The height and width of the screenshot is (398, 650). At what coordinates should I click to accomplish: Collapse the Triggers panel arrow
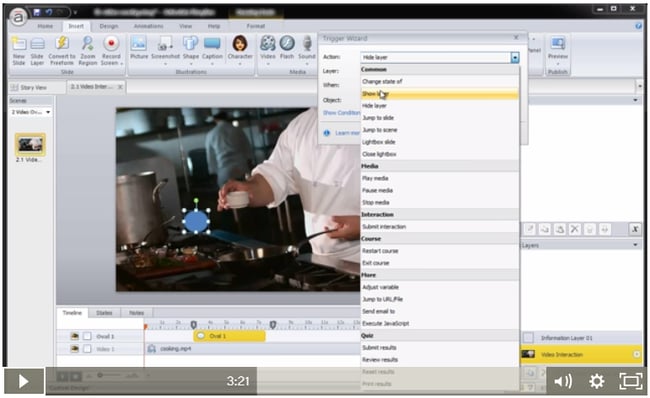click(635, 100)
